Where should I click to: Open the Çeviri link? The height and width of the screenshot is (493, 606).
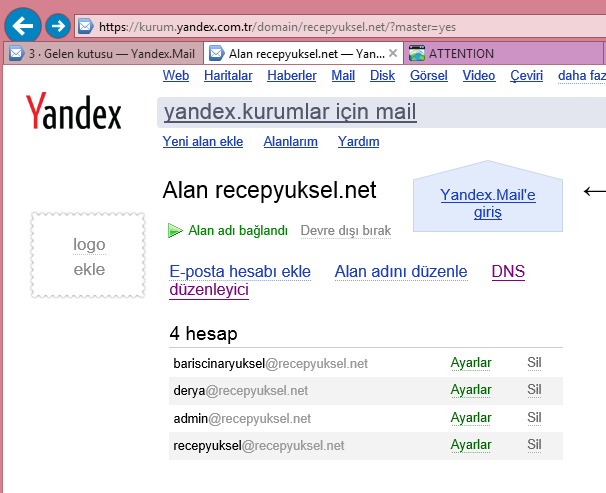(526, 75)
